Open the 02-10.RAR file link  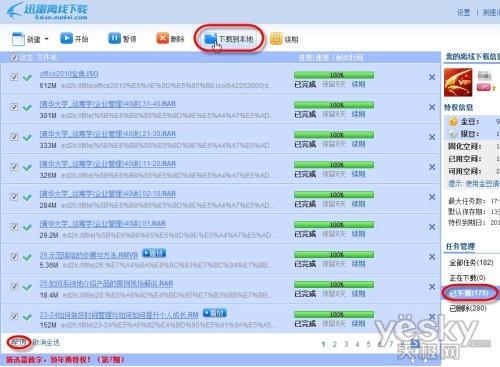tap(108, 194)
